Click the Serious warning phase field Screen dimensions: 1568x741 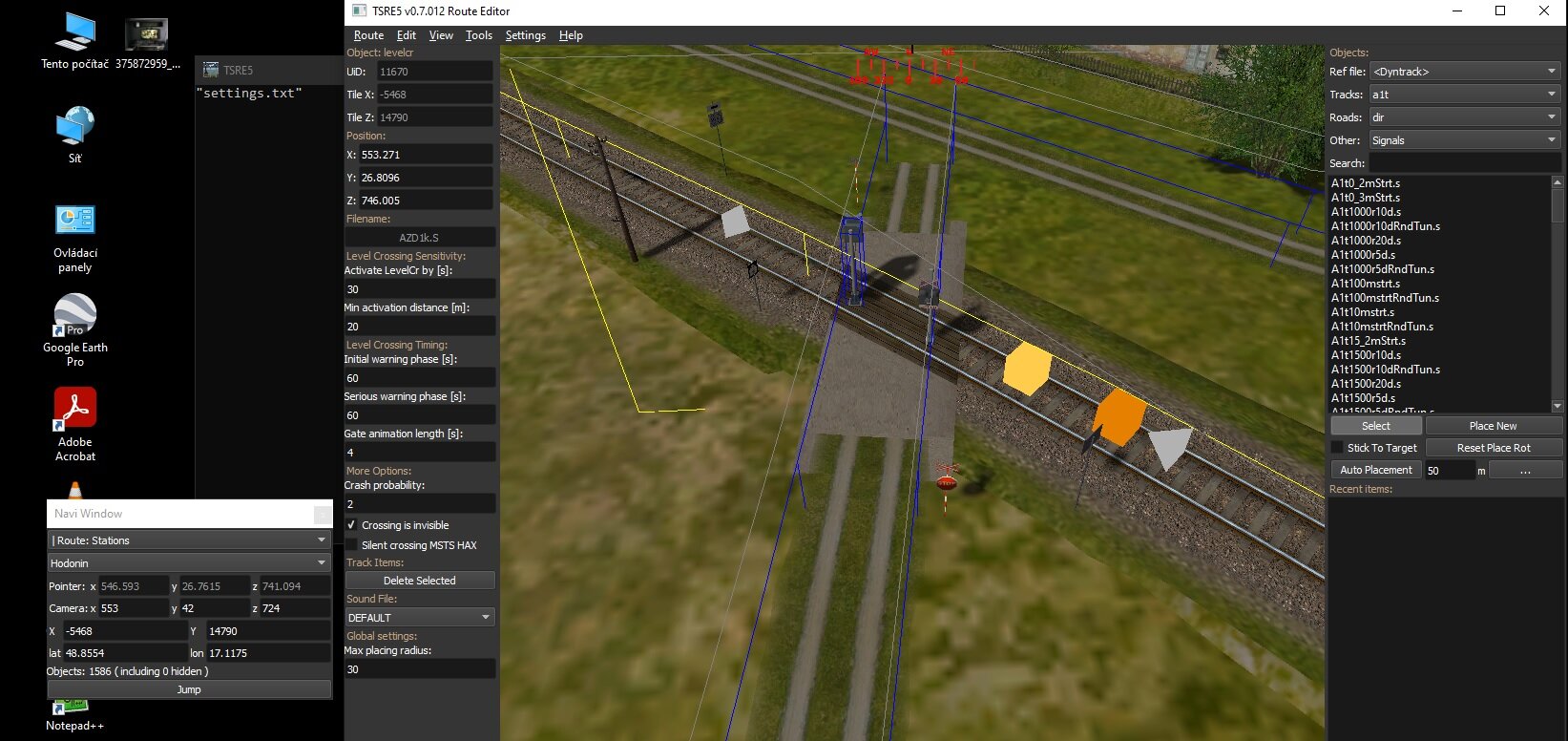pos(420,415)
